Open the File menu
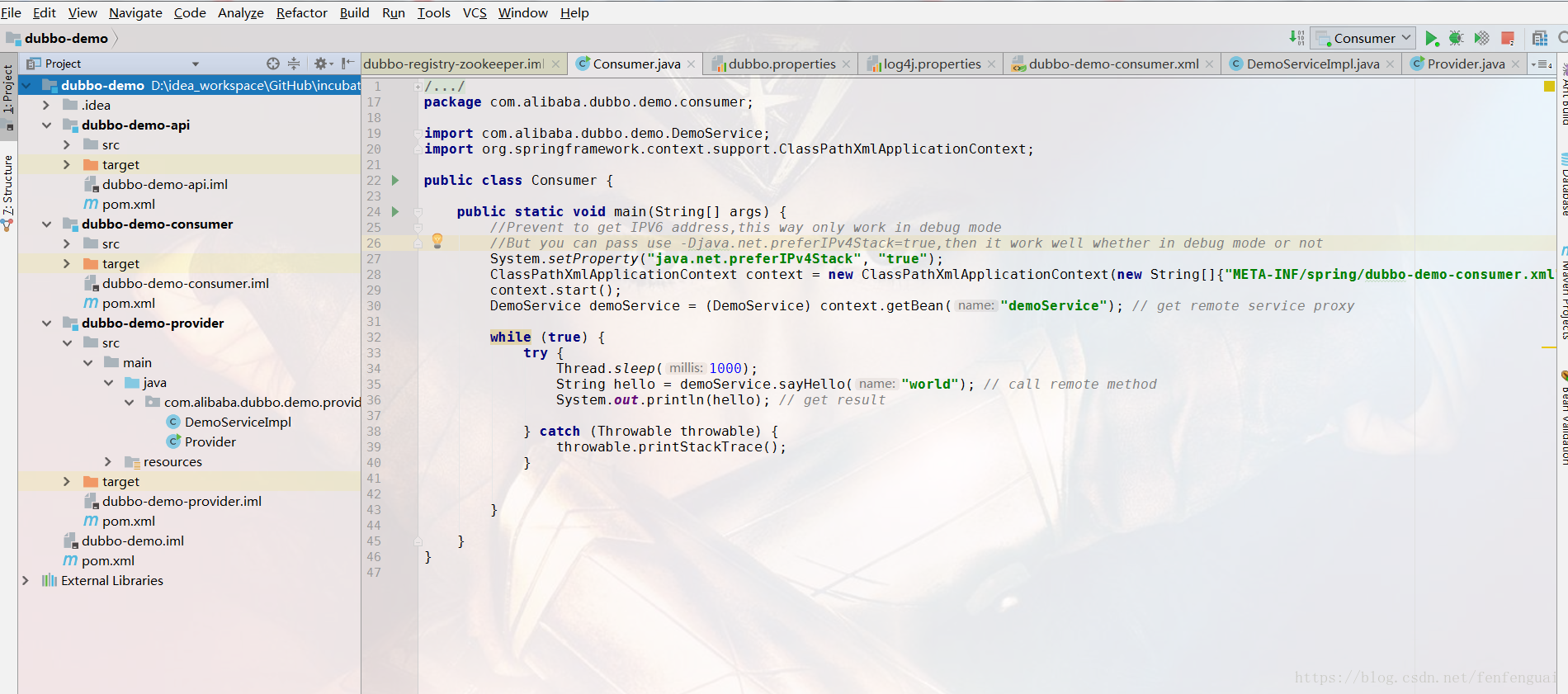This screenshot has height=694, width=1568. pos(12,12)
